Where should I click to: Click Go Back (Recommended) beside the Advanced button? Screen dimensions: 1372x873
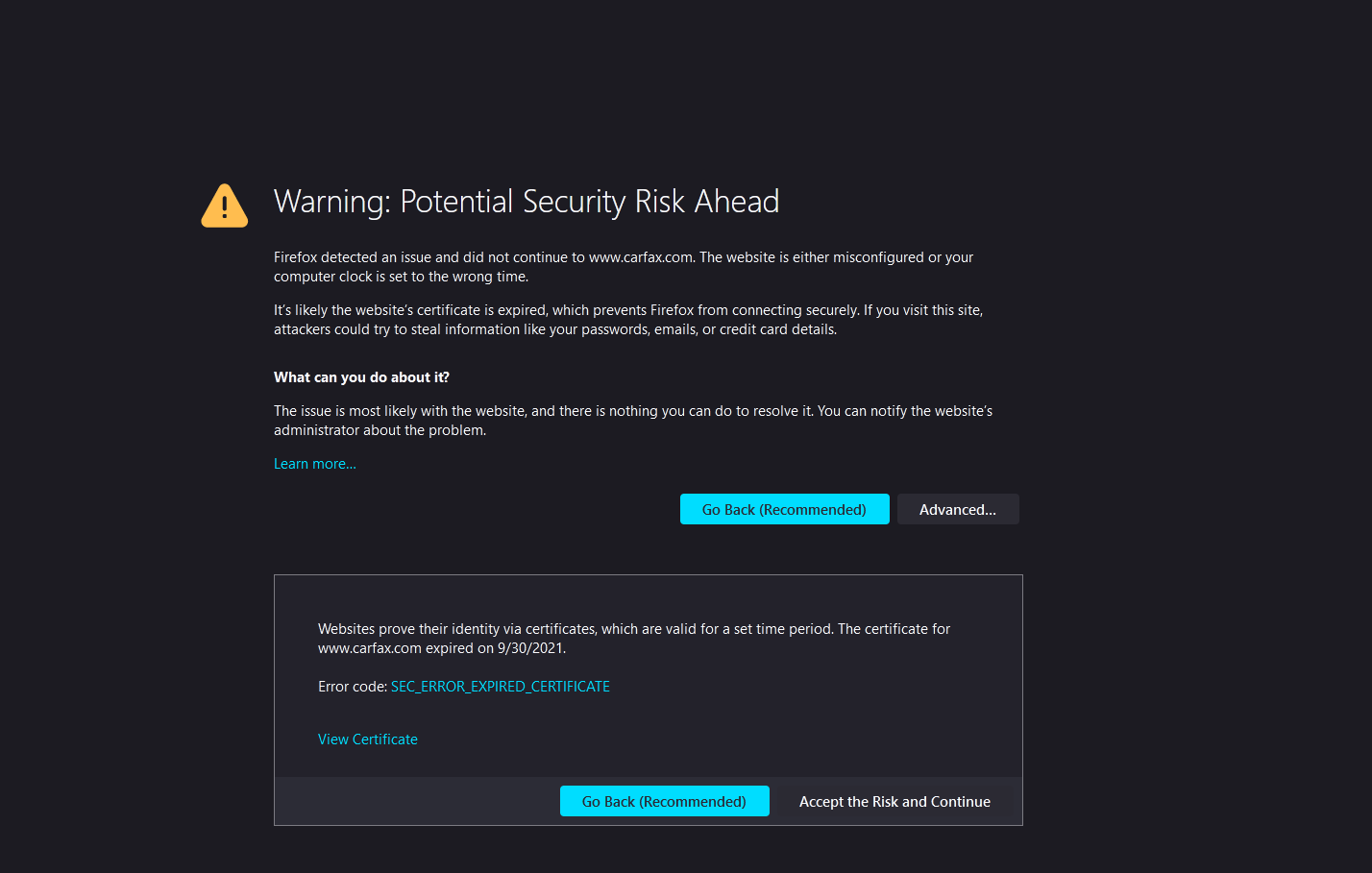784,509
